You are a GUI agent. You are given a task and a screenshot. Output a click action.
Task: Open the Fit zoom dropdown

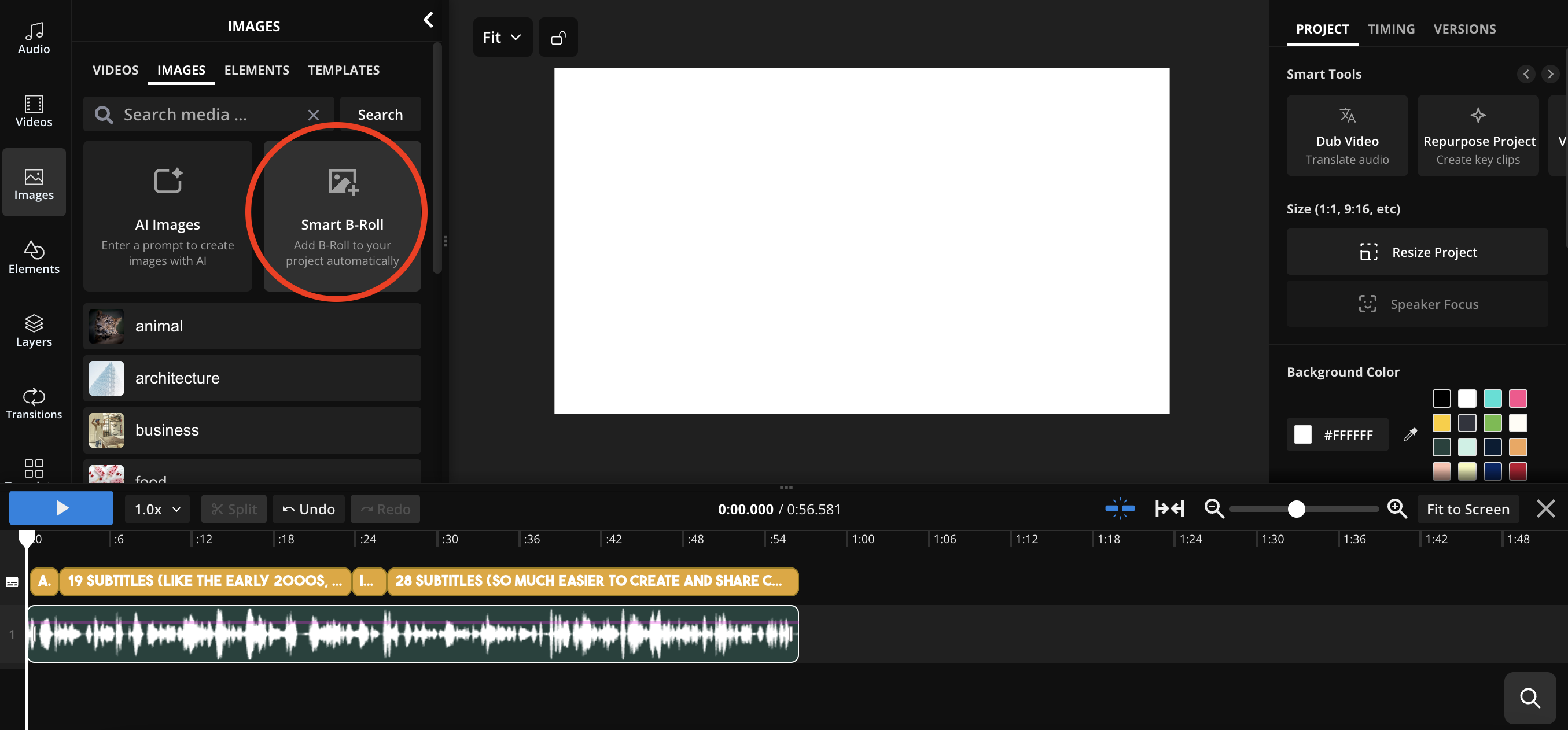502,38
